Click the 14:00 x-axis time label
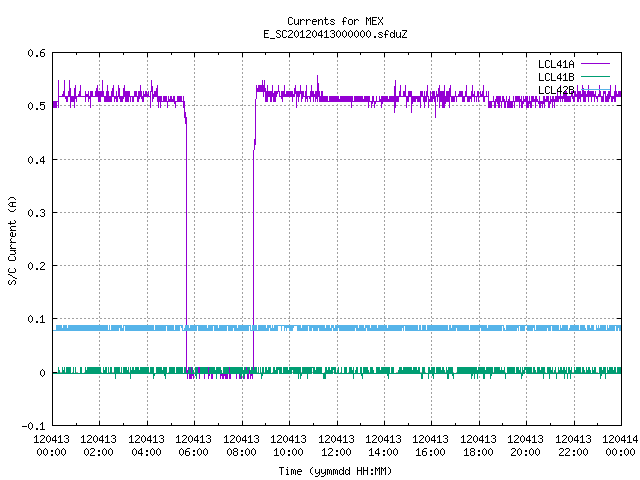The height and width of the screenshot is (480, 640). point(383,452)
